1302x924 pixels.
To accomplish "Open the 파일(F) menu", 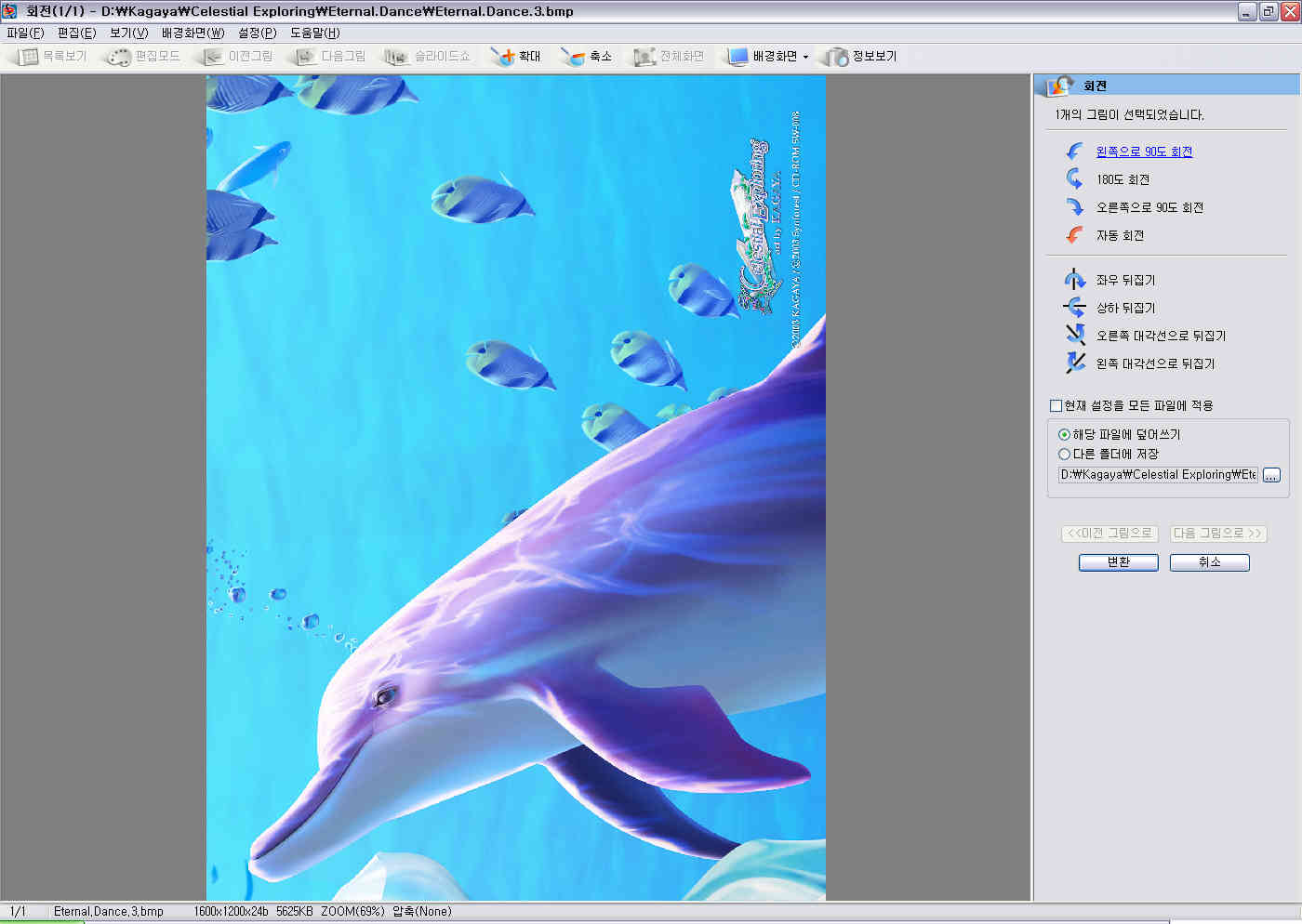I will 25,33.
